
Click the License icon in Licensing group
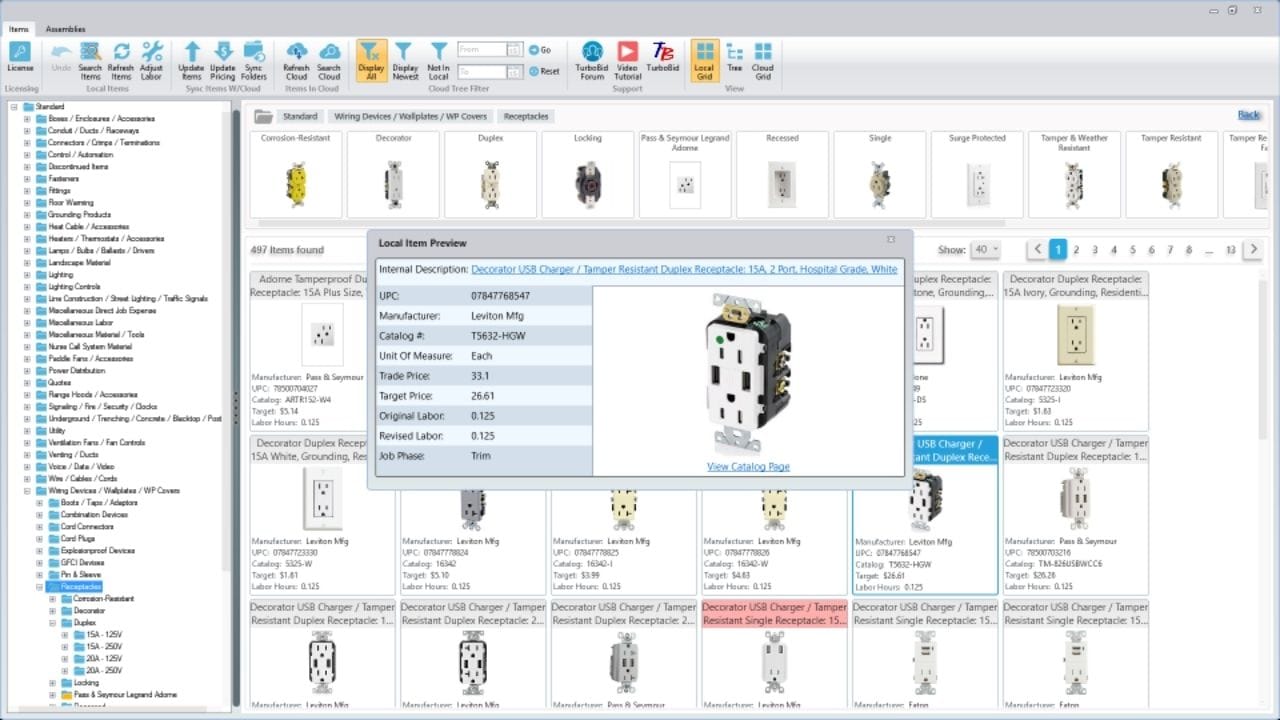coord(20,60)
